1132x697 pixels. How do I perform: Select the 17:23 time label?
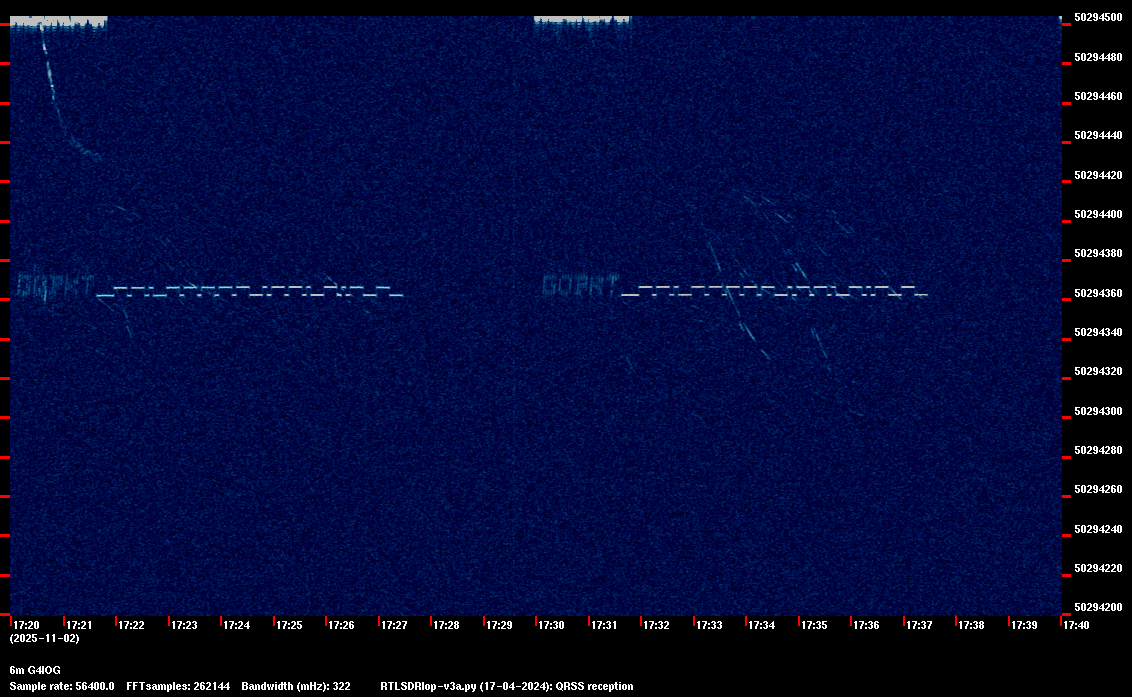pos(184,625)
